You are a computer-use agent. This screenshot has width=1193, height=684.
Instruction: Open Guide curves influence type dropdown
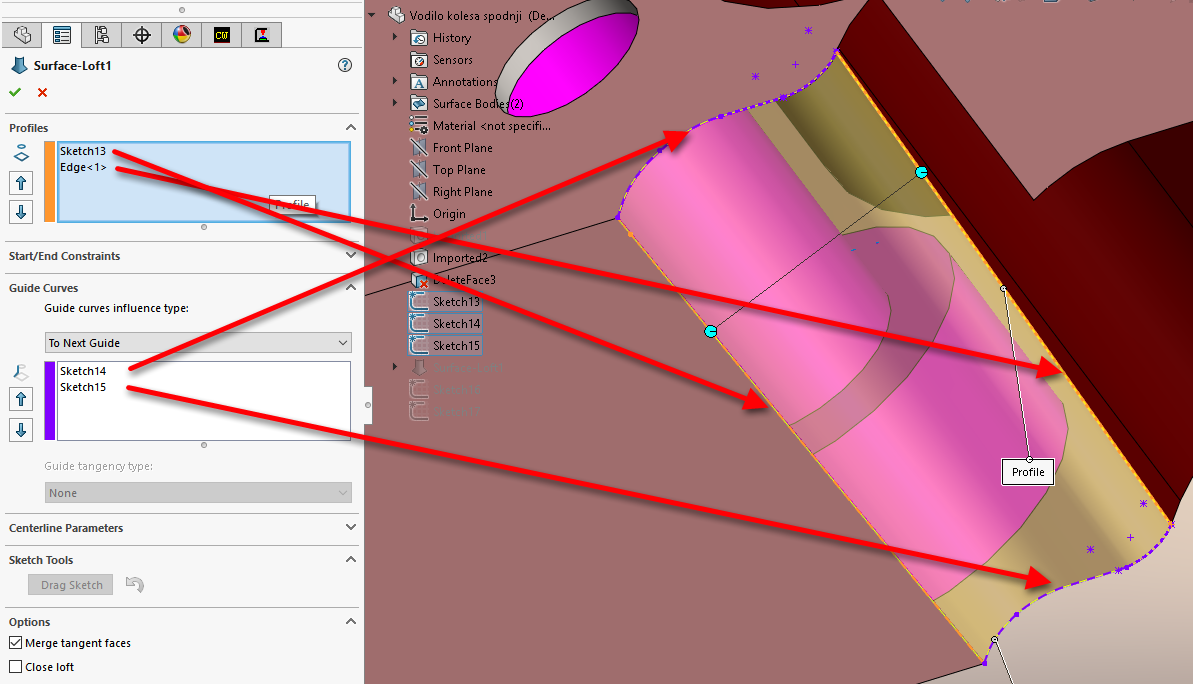tap(198, 343)
